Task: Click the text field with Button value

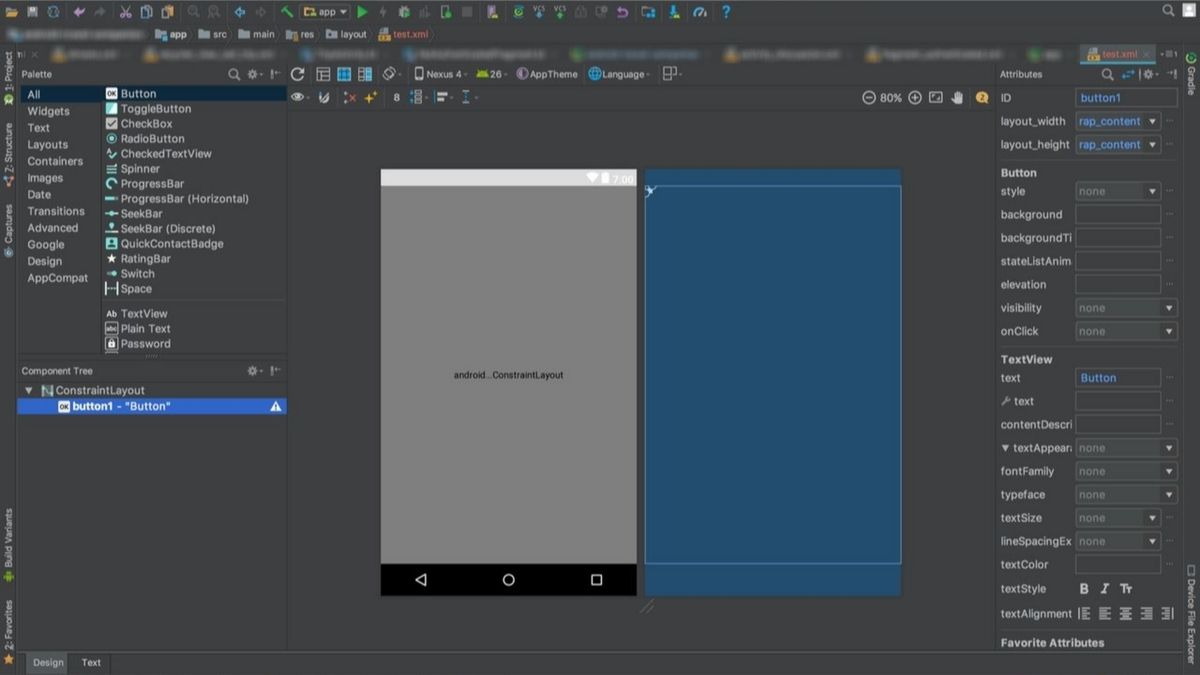Action: click(1118, 378)
